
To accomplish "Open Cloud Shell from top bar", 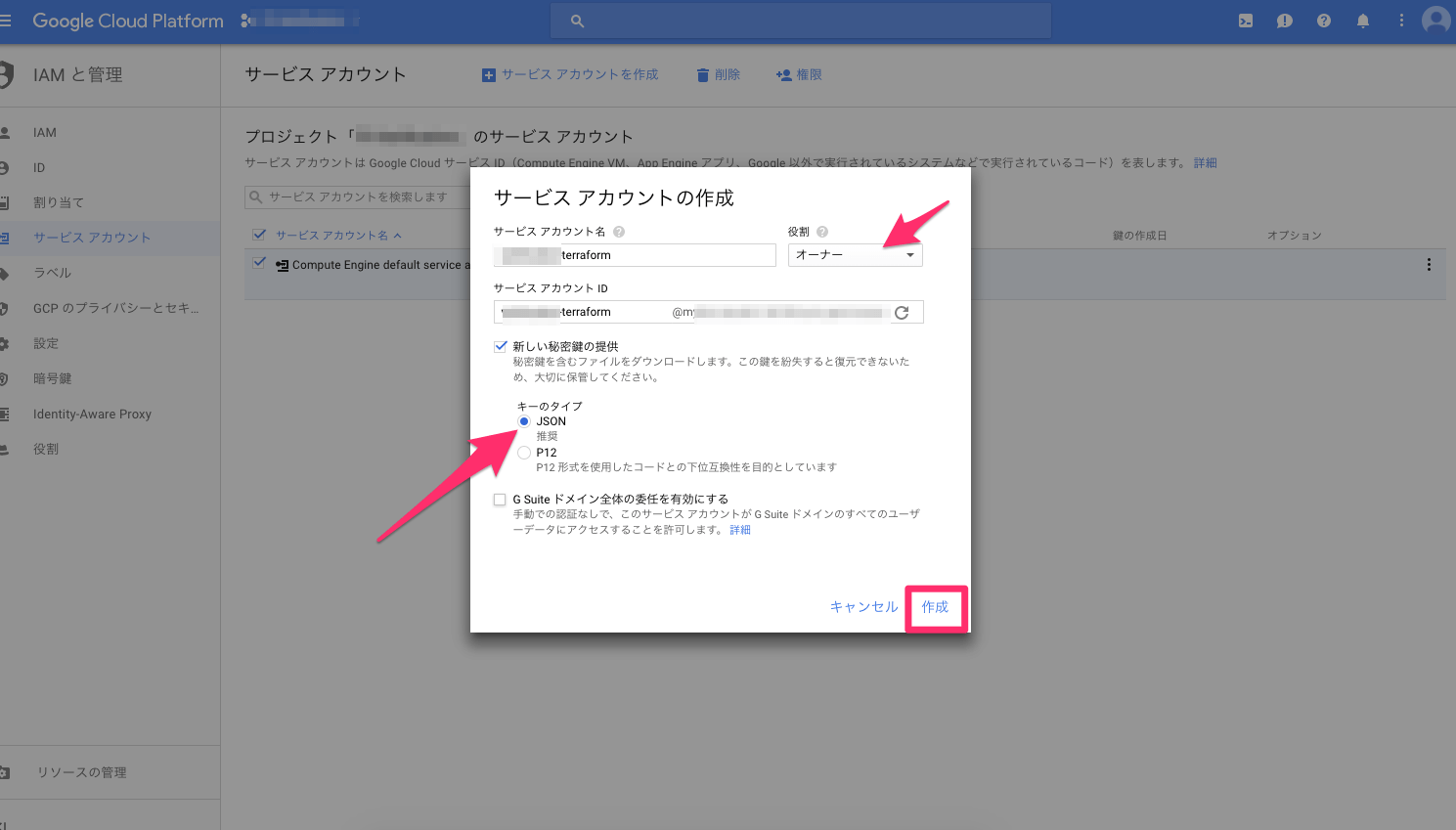I will (x=1246, y=21).
